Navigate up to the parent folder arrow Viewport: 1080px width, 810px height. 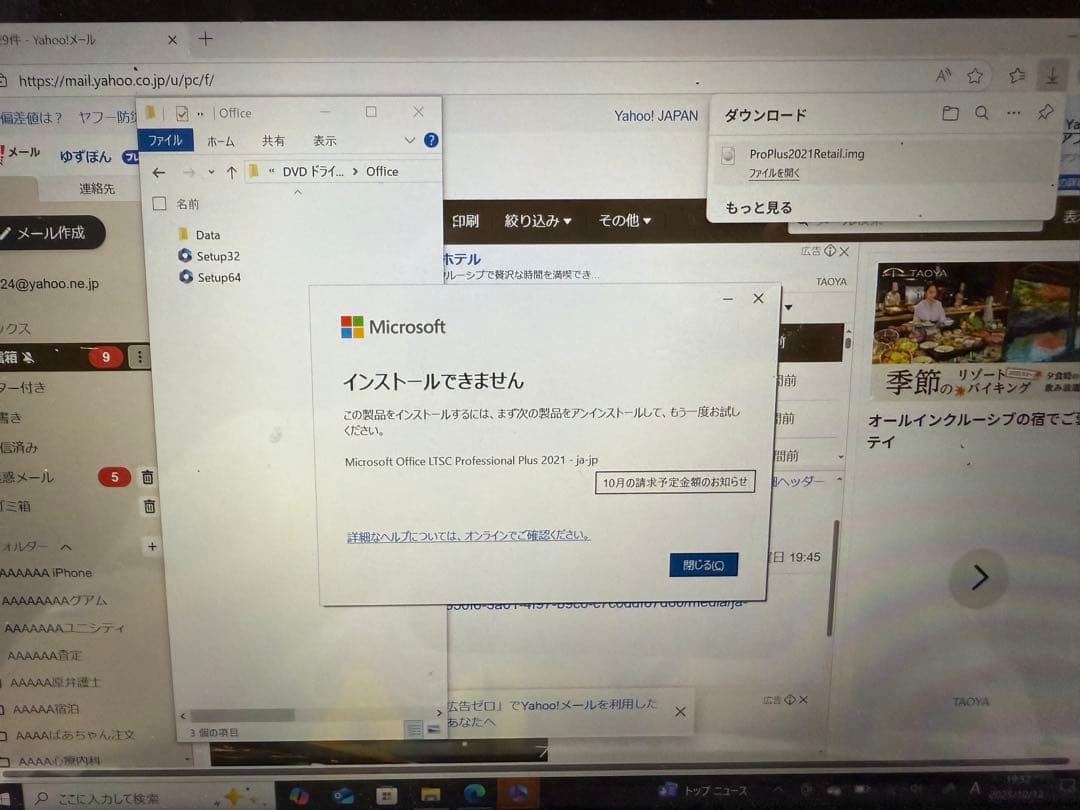(x=232, y=170)
